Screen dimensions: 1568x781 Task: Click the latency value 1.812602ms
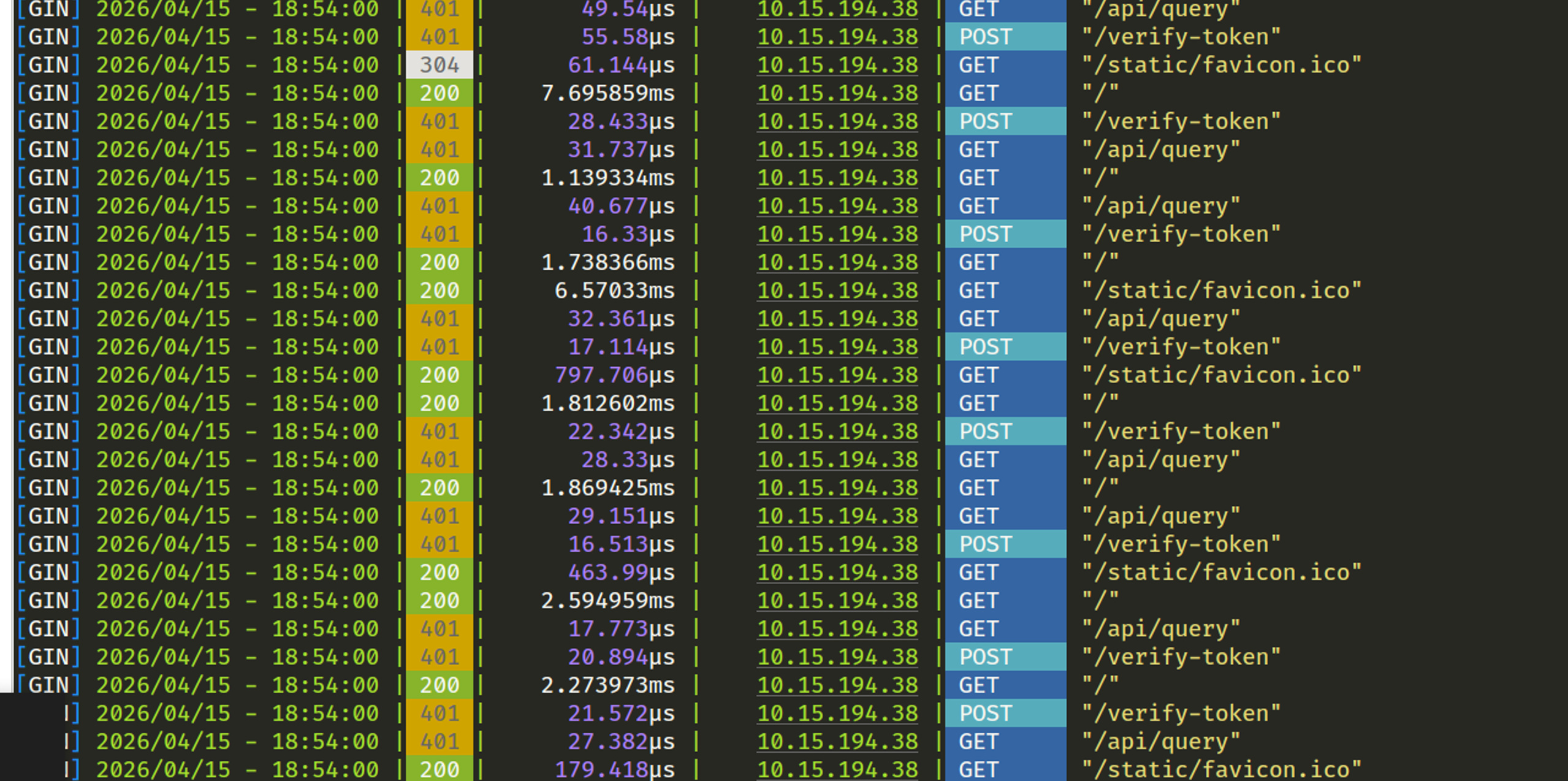click(x=607, y=403)
